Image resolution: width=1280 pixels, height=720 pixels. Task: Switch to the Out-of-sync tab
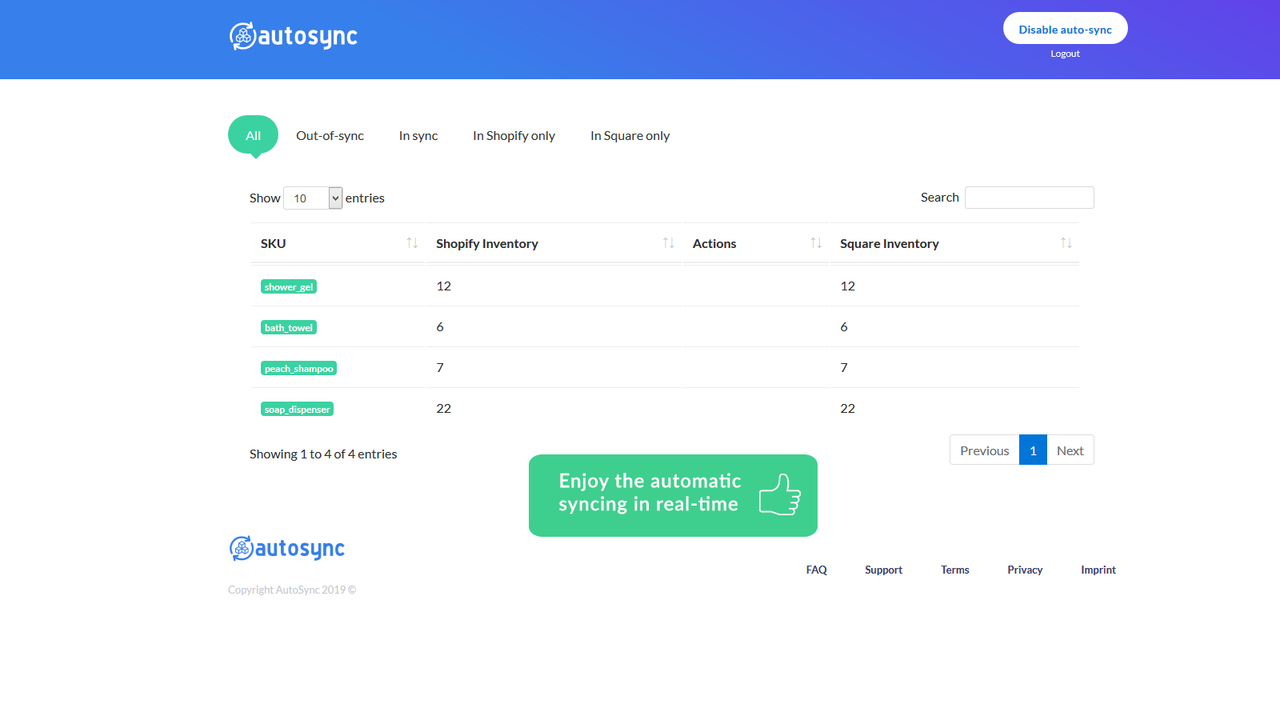330,136
